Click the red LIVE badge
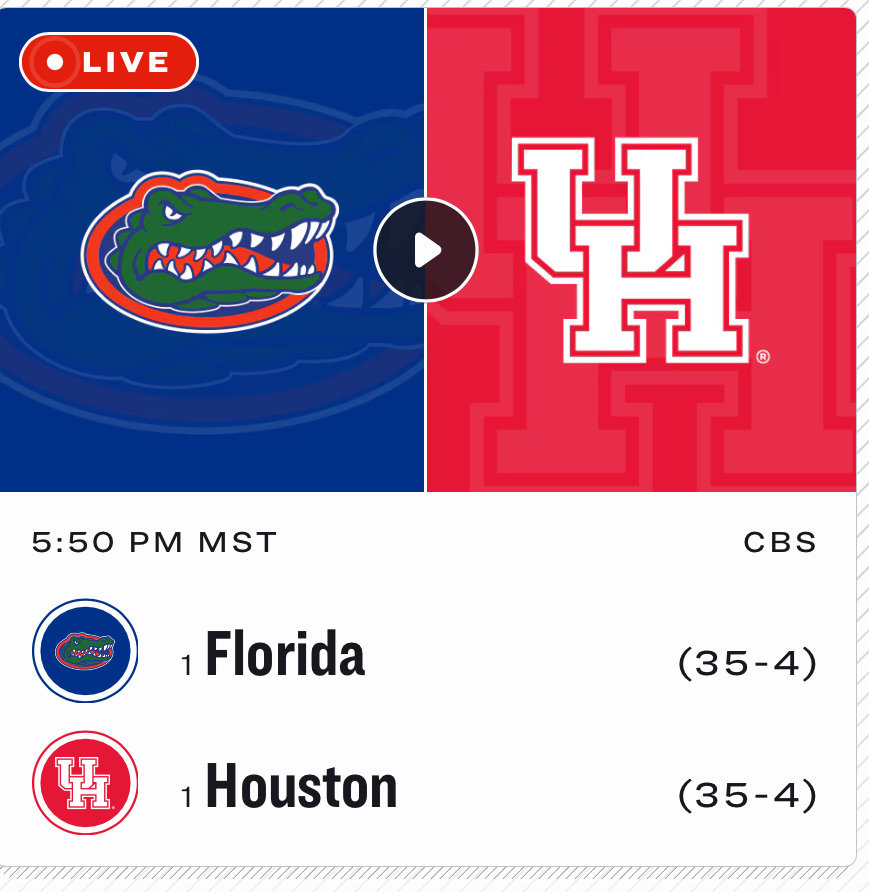Viewport: 869px width, 892px height. click(x=109, y=62)
